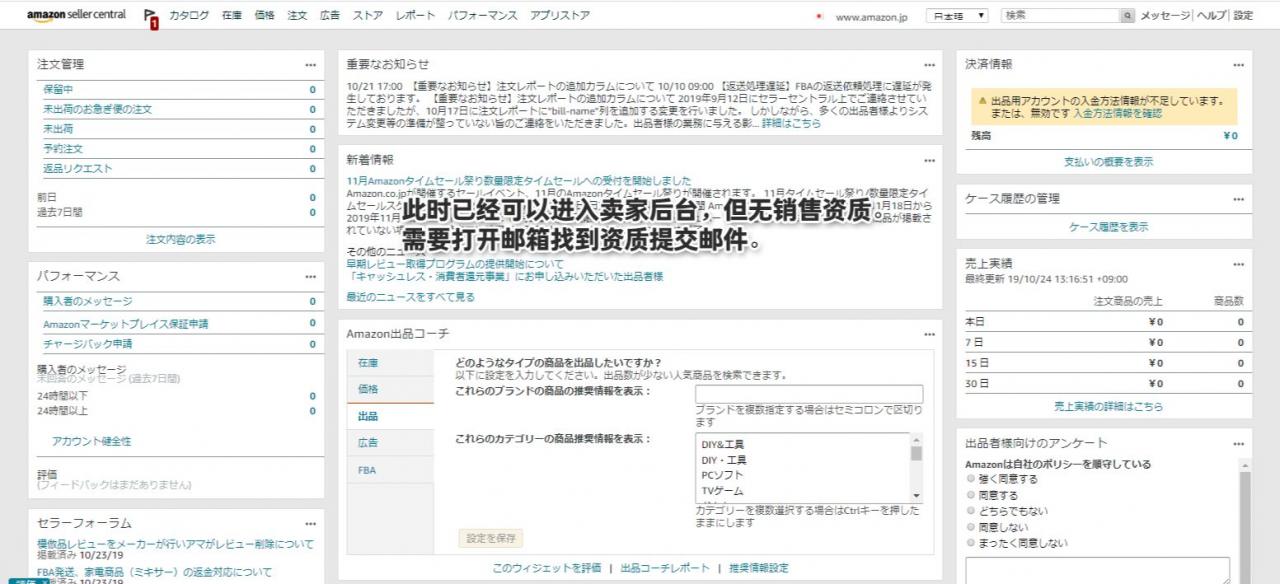Open the 未出荷のお急ぎ便の注文 link
Screen dimensions: 1280x584
pyautogui.click(x=97, y=109)
